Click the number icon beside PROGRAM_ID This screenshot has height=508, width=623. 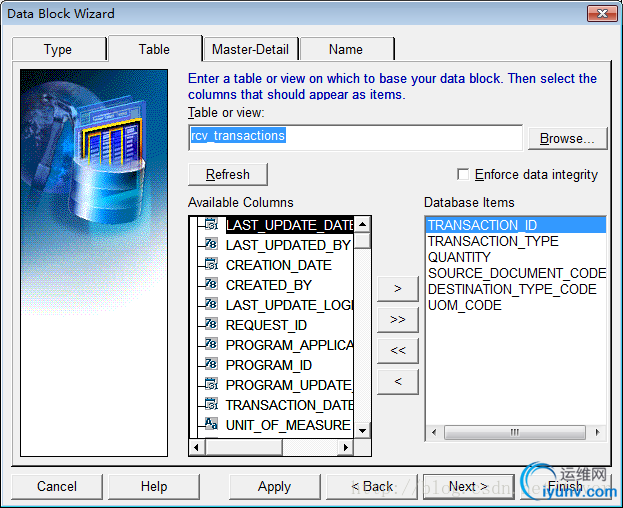(211, 364)
